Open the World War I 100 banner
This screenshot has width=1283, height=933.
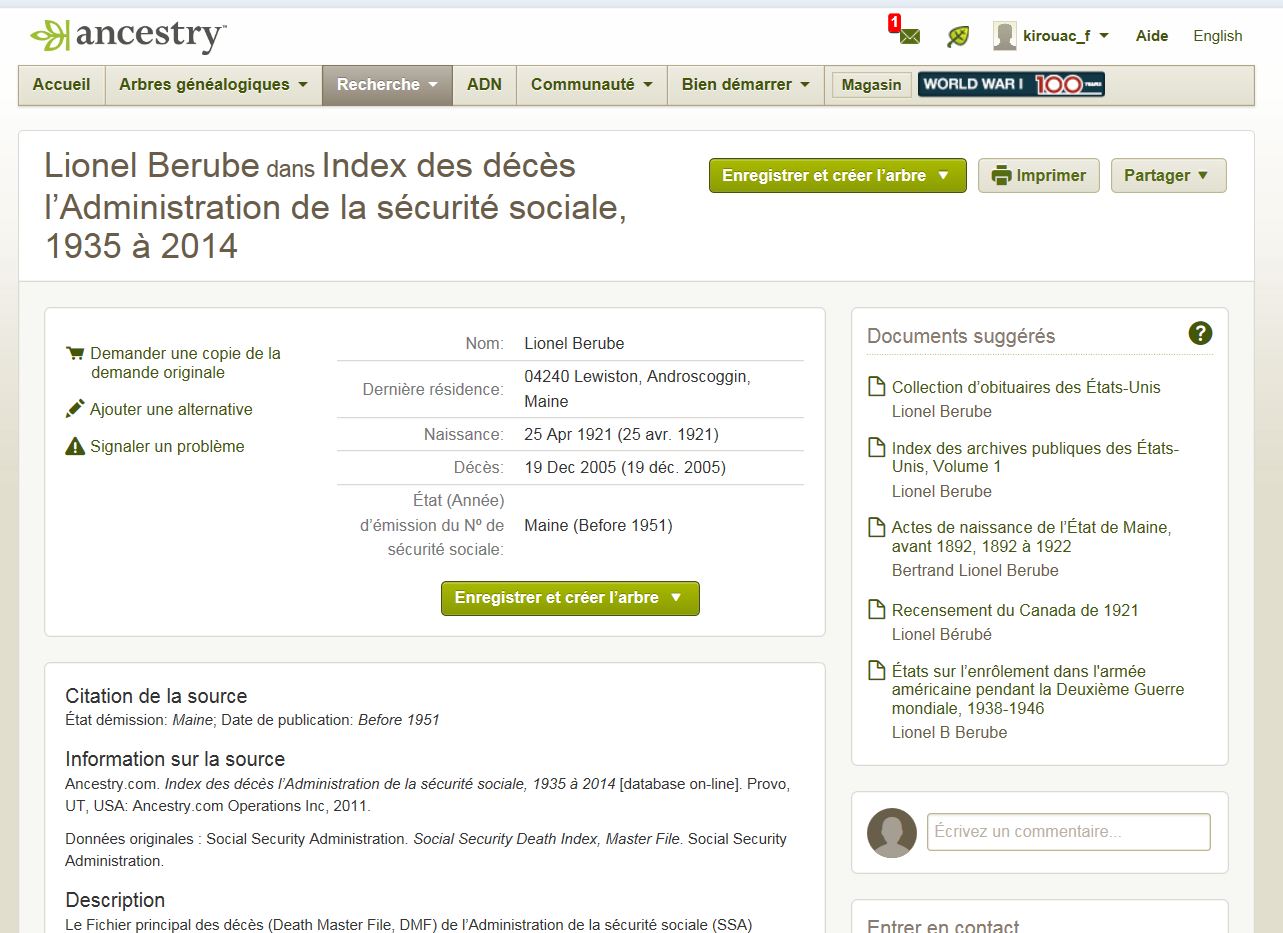[x=1011, y=84]
